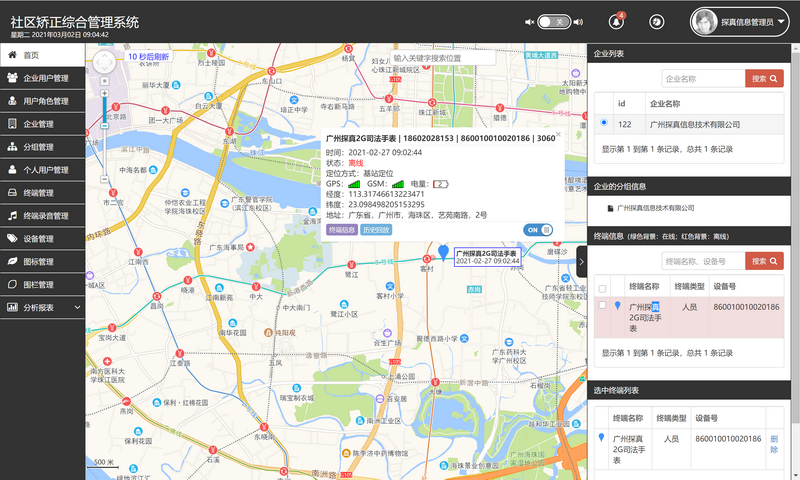Click the 分组管理 hierarchy icon
This screenshot has width=800, height=480.
(x=12, y=146)
